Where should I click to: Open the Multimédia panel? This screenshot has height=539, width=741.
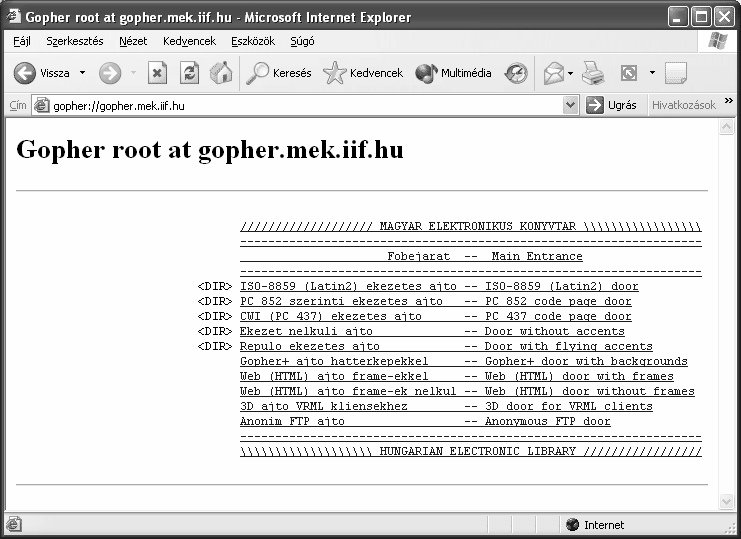[x=453, y=73]
